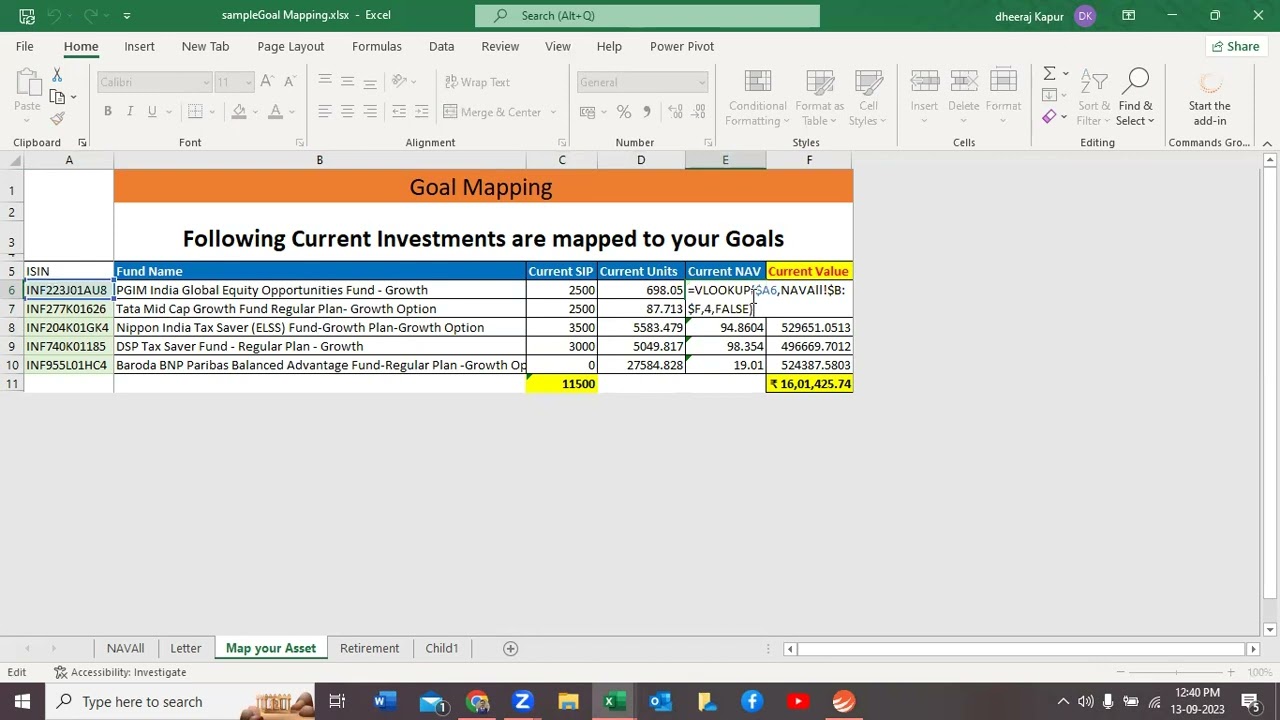Screen dimensions: 1280x720
Task: Open the Power Pivot tab
Action: pos(682,46)
